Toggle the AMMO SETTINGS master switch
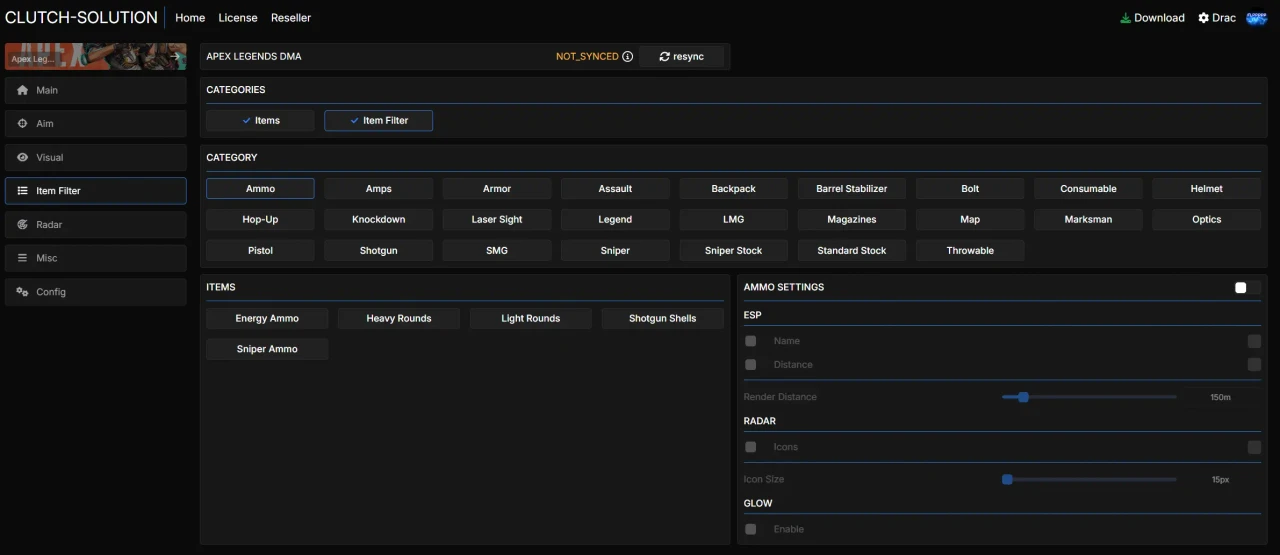 (x=1247, y=288)
